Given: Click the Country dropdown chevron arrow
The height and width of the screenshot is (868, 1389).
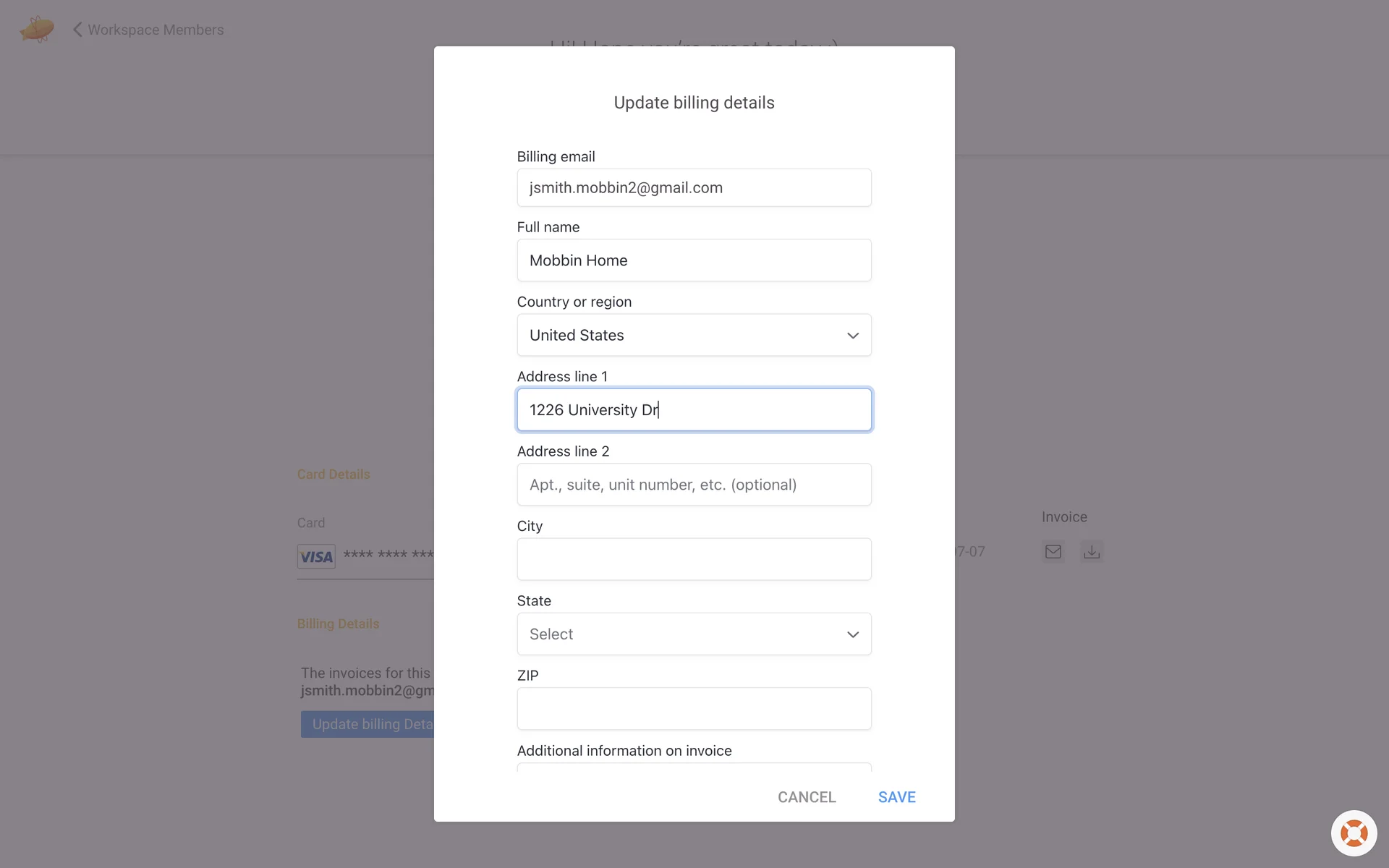Looking at the screenshot, I should click(x=853, y=336).
